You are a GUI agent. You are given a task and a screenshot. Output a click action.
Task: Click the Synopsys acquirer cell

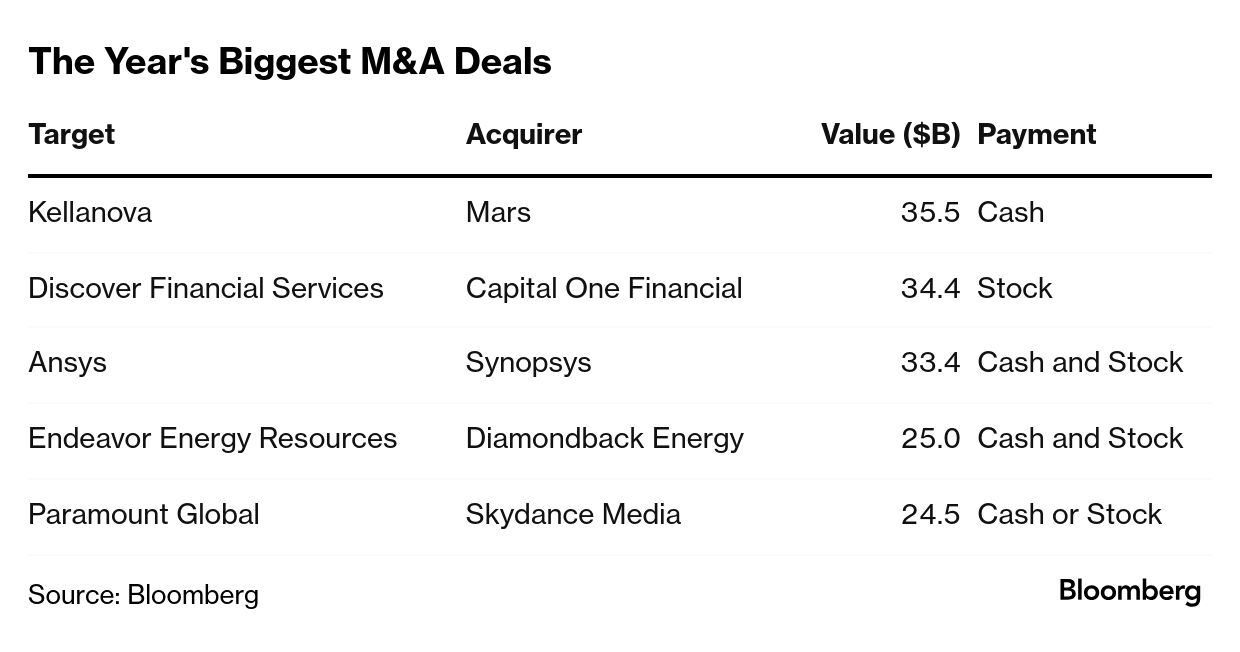pos(528,362)
